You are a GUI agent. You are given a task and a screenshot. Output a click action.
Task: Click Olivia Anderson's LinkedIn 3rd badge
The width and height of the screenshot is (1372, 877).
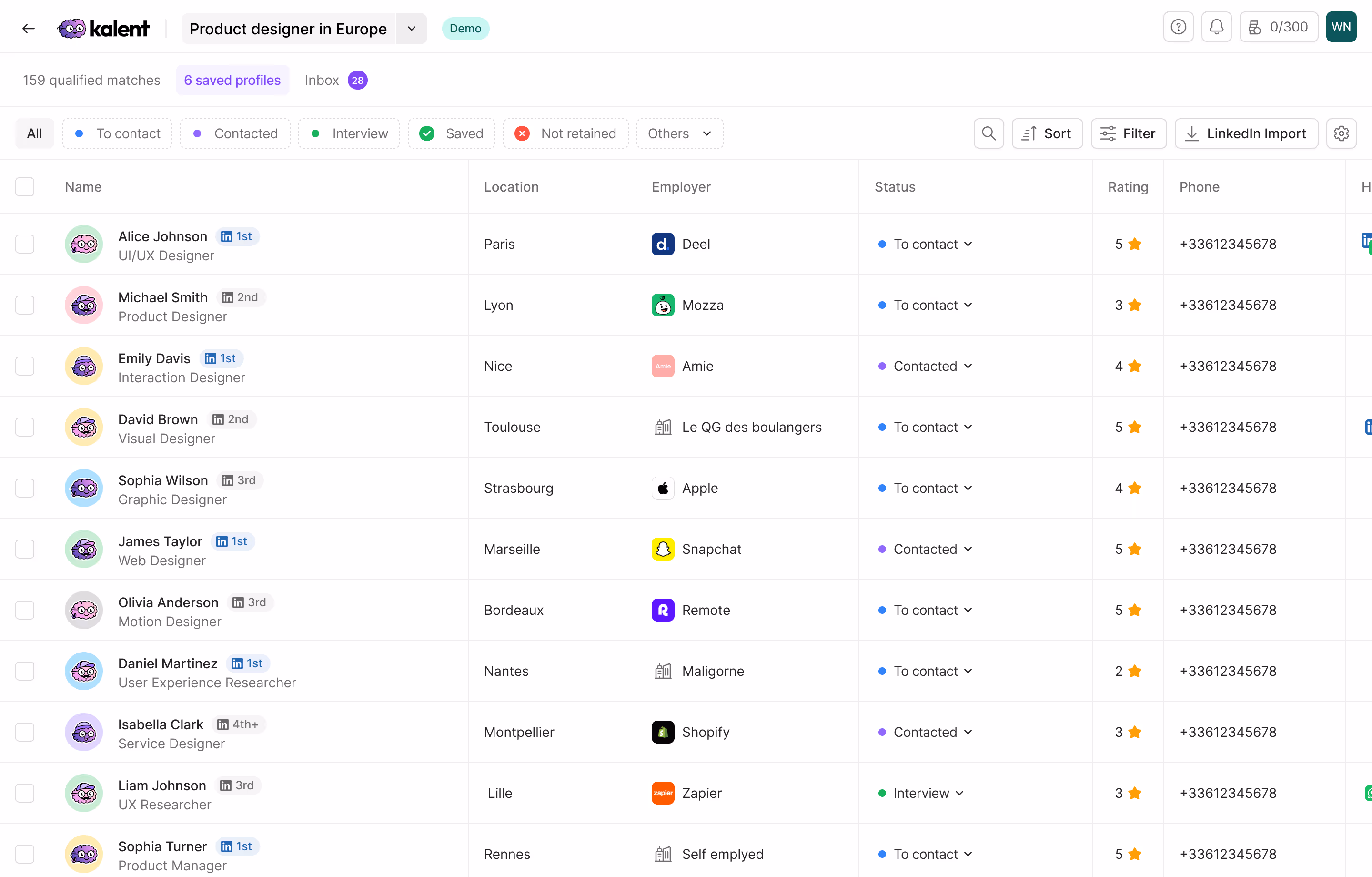click(250, 603)
